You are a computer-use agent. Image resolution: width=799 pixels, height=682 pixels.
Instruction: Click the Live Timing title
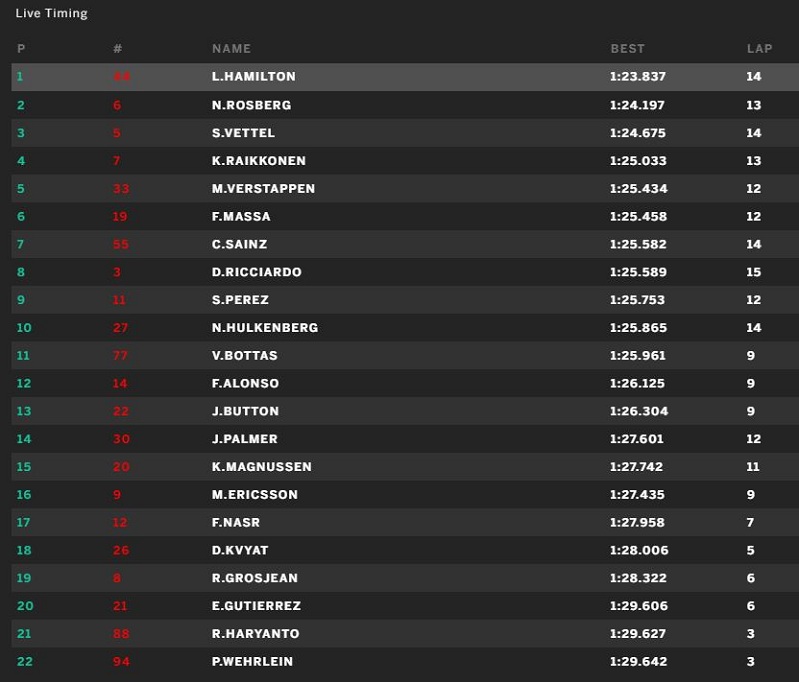point(51,14)
